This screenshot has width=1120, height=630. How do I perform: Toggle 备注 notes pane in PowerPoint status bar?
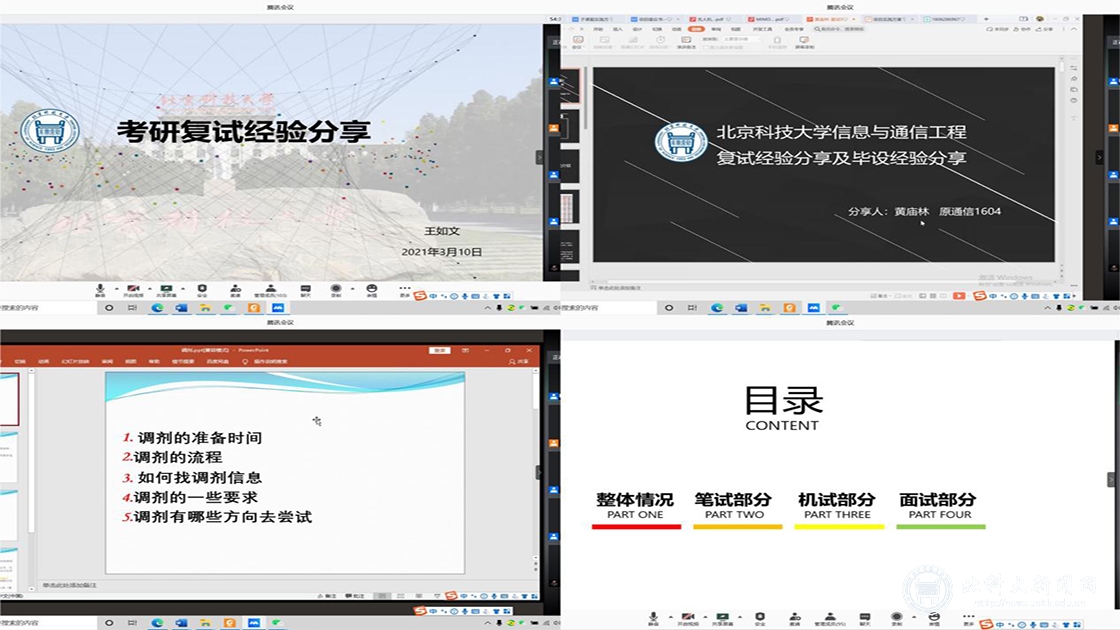[326, 596]
